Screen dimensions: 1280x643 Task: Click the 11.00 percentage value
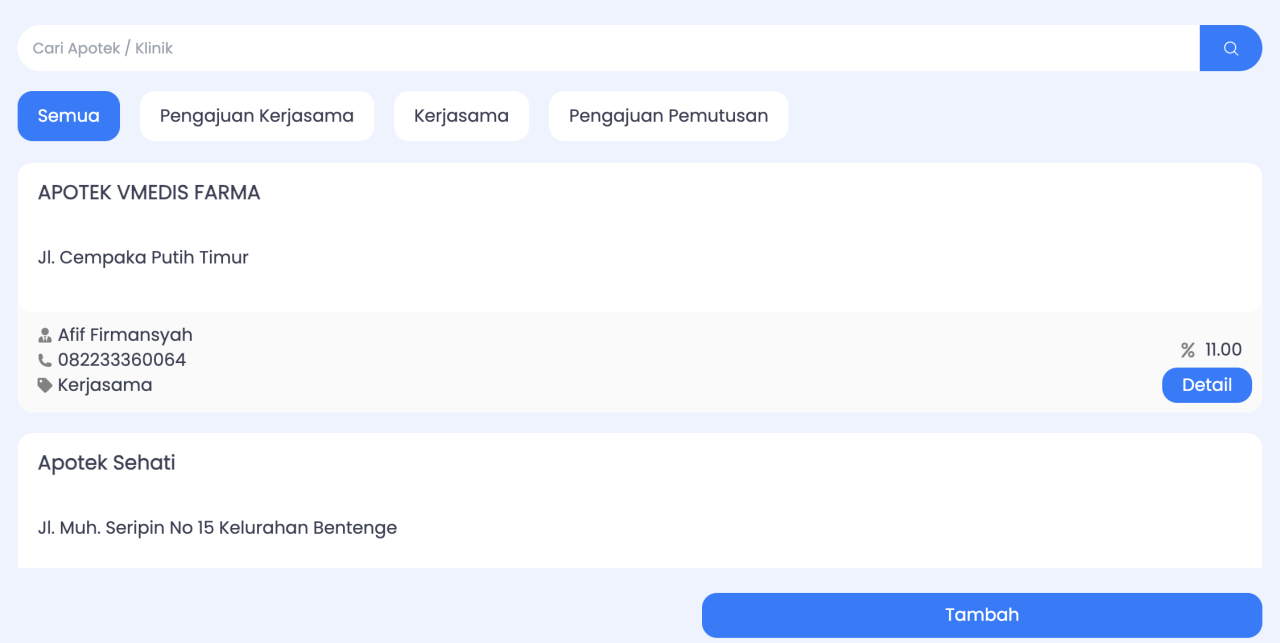[x=1223, y=350]
